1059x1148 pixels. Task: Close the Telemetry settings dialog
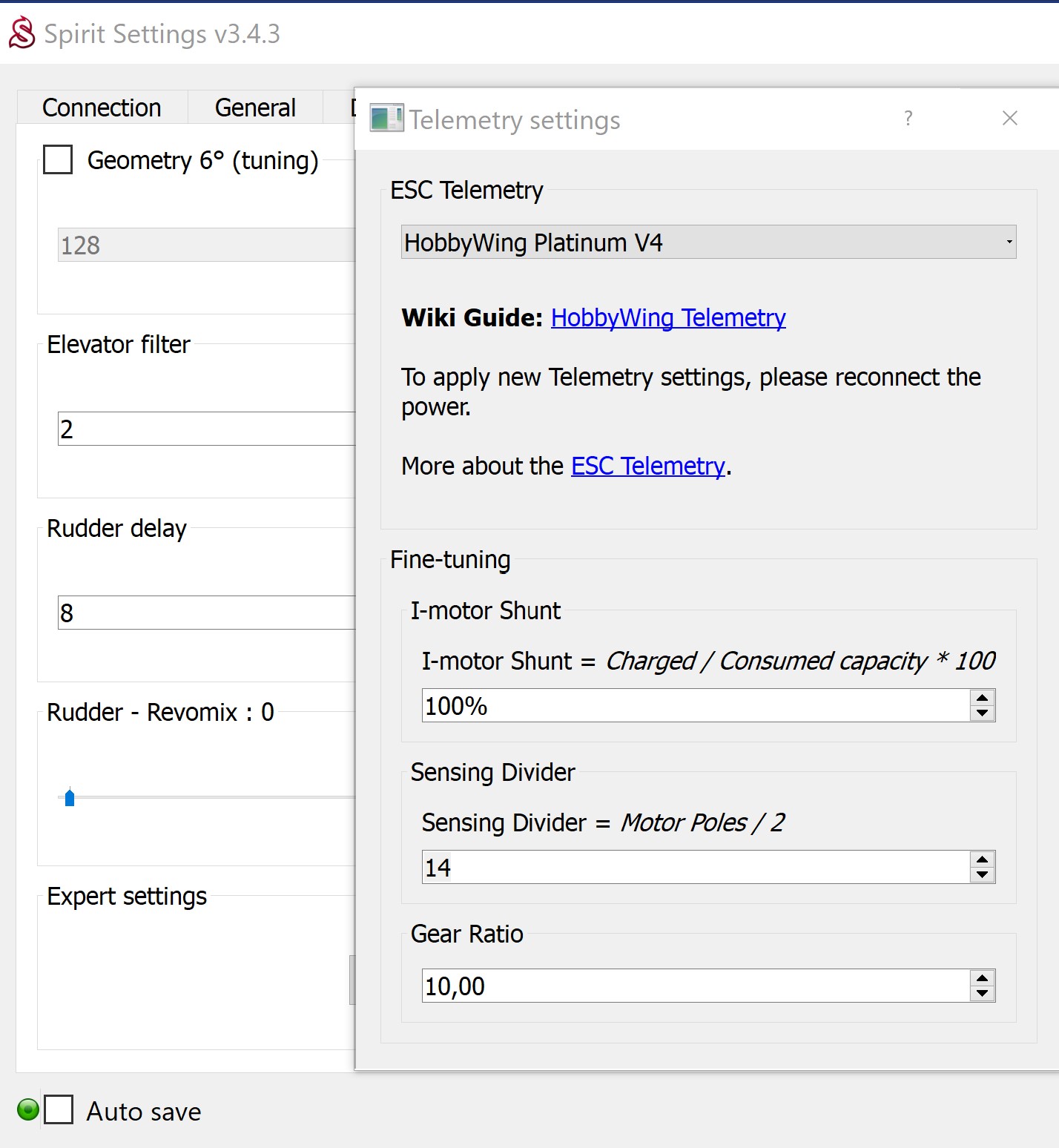click(1009, 119)
